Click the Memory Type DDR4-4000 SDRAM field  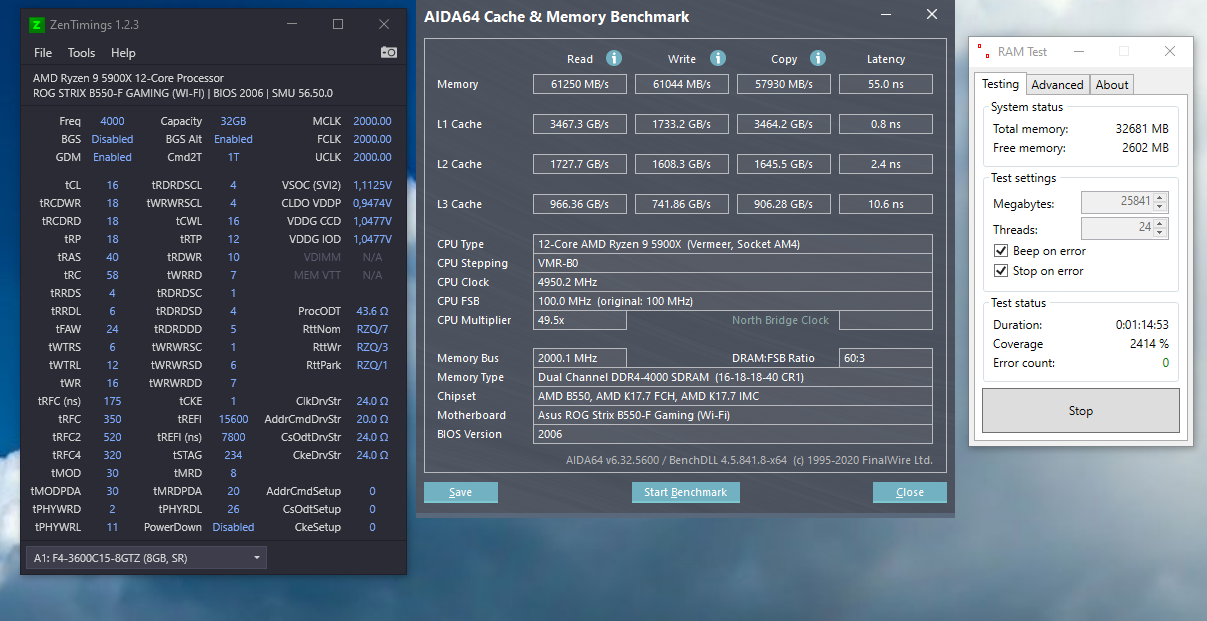733,377
